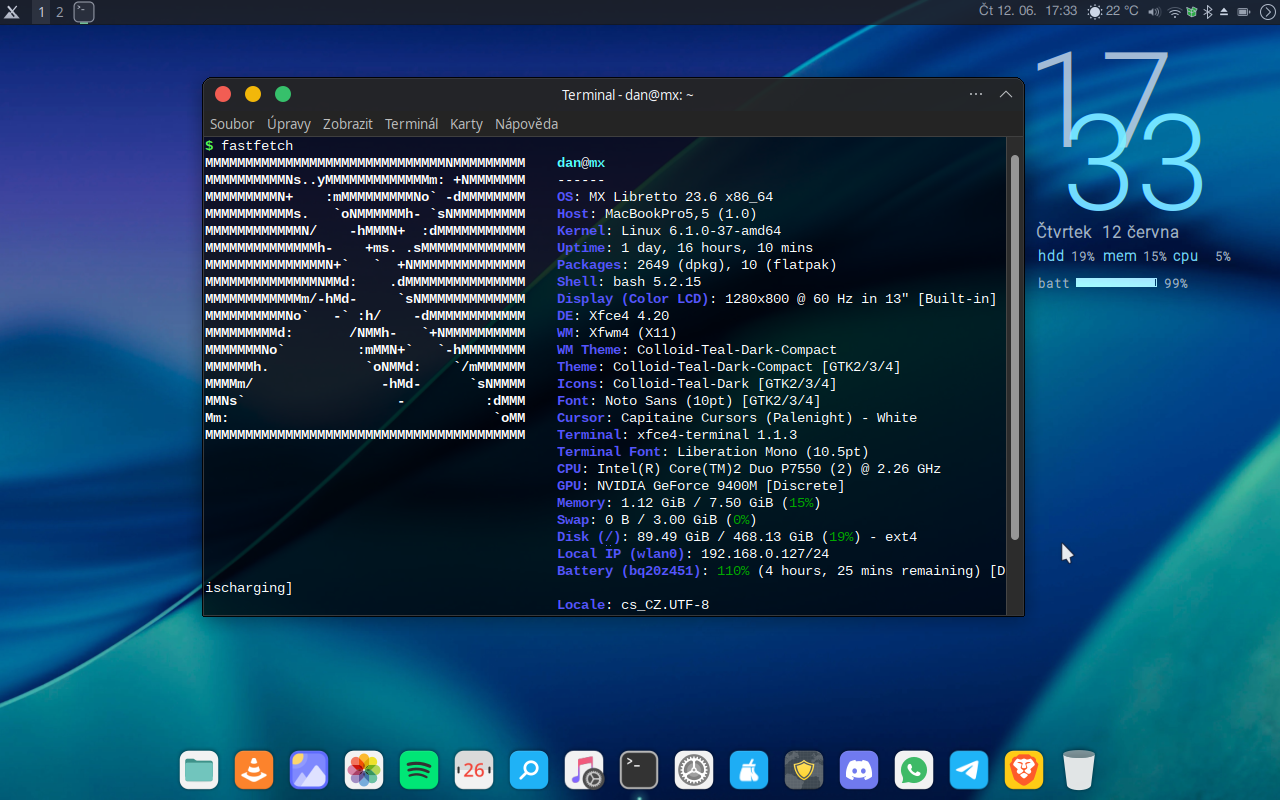
Task: Open the Wi-Fi network tray icon
Action: coord(1174,12)
